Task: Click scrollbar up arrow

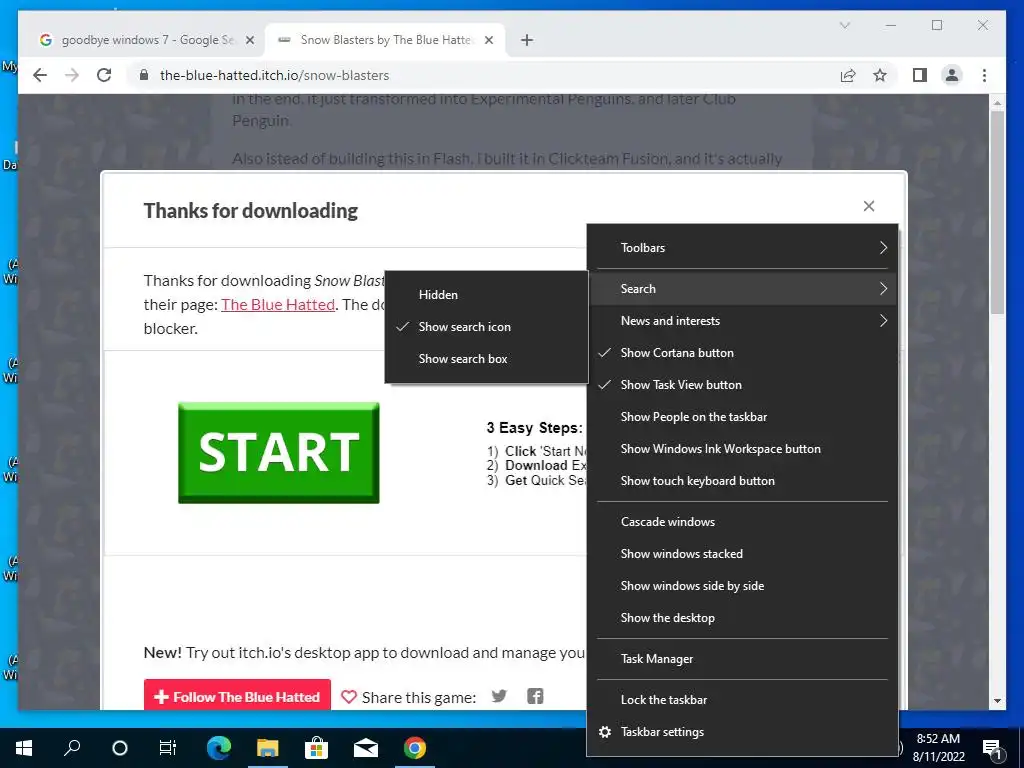Action: tap(997, 103)
